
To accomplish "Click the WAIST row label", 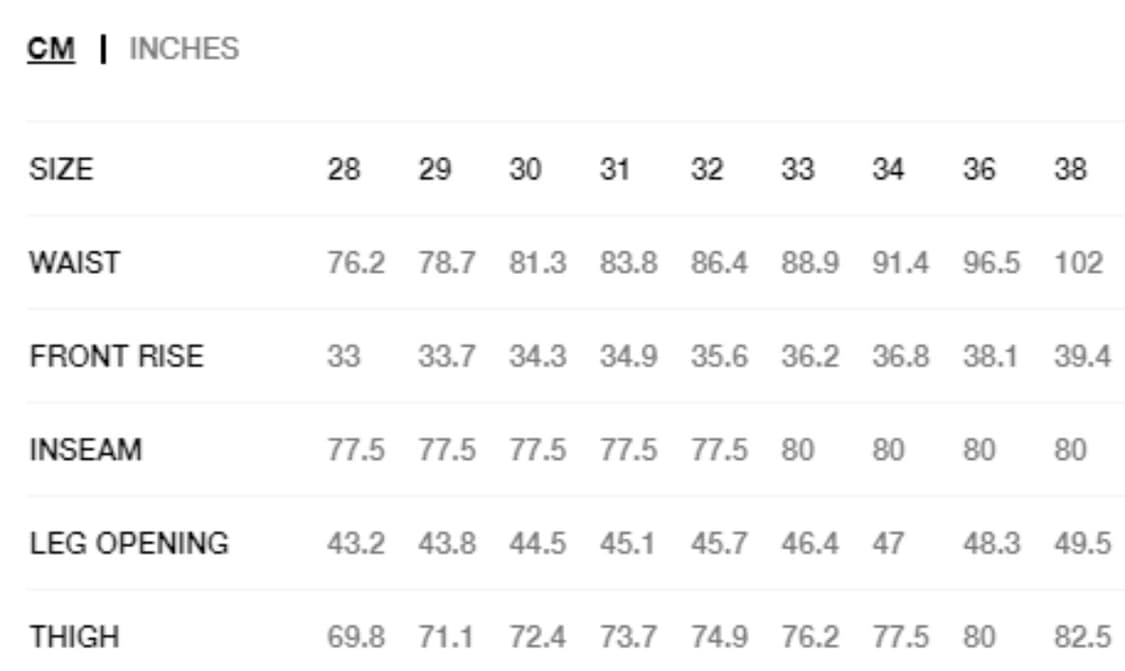I will [x=75, y=263].
